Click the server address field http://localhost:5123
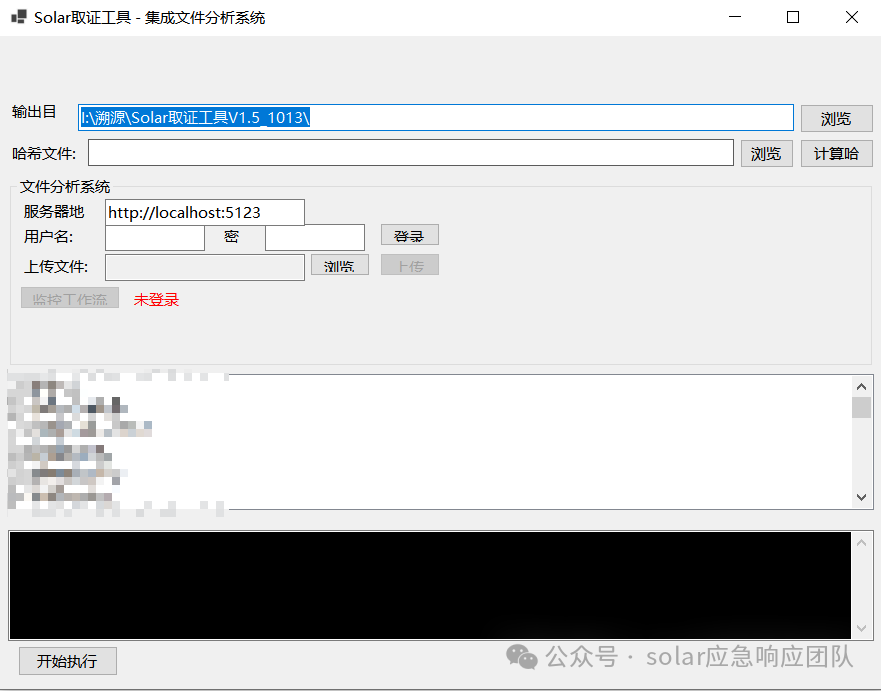This screenshot has height=691, width=881. (x=205, y=212)
